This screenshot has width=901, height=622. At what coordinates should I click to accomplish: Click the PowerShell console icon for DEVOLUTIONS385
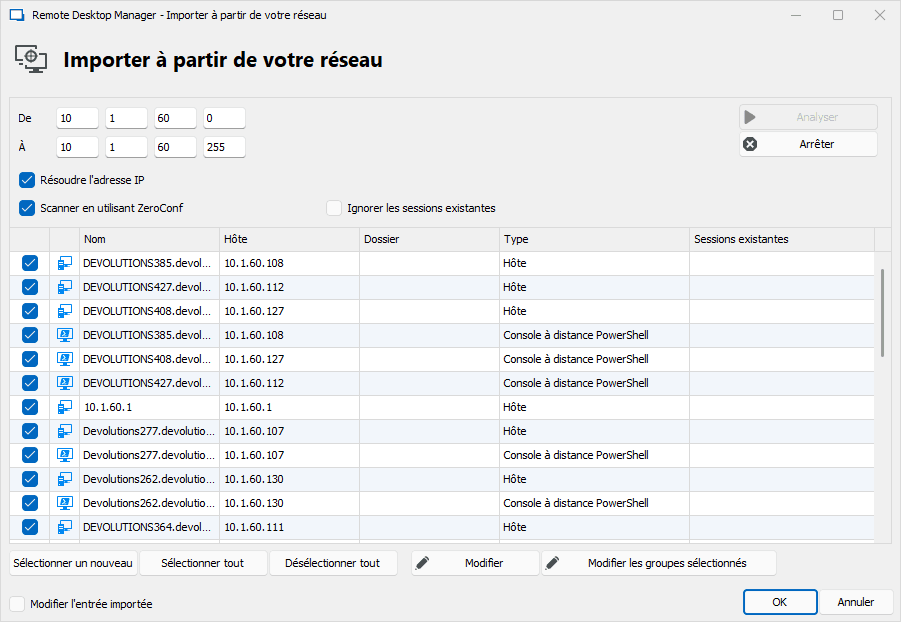pyautogui.click(x=65, y=335)
